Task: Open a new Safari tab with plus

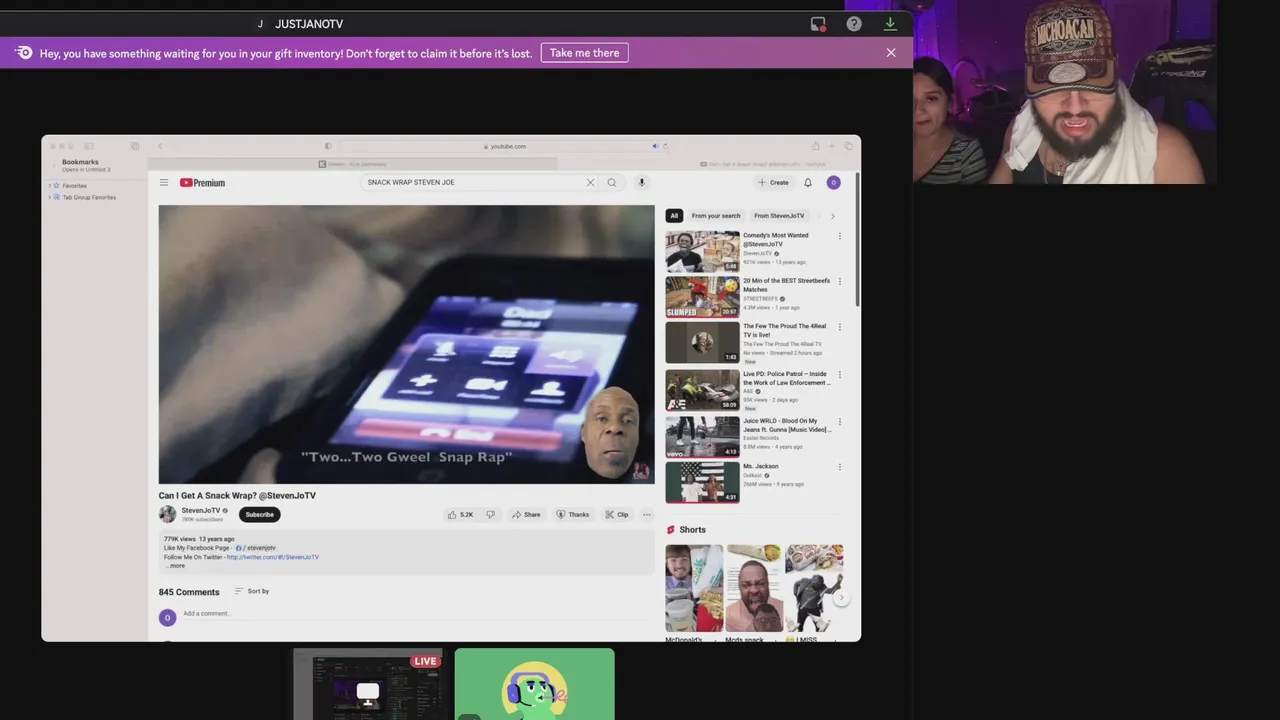Action: 831,146
